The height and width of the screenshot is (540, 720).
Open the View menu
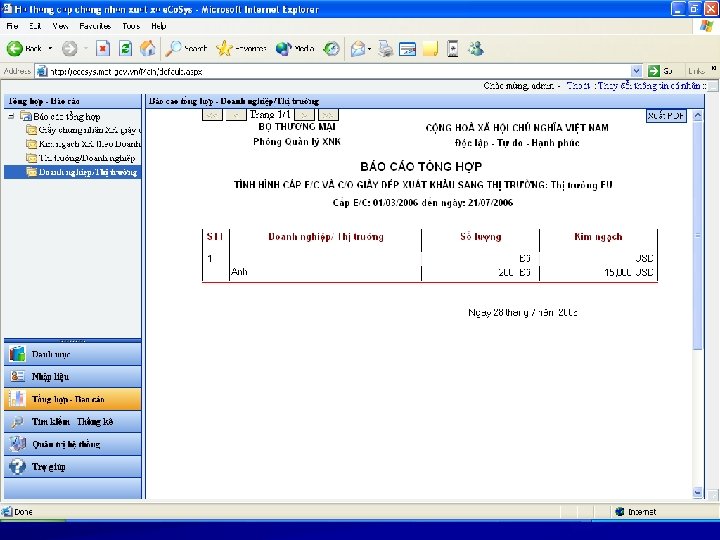(x=60, y=26)
